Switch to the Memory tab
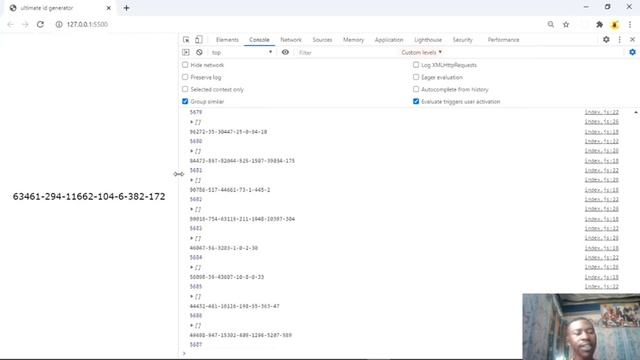The image size is (640, 360). pyautogui.click(x=353, y=40)
